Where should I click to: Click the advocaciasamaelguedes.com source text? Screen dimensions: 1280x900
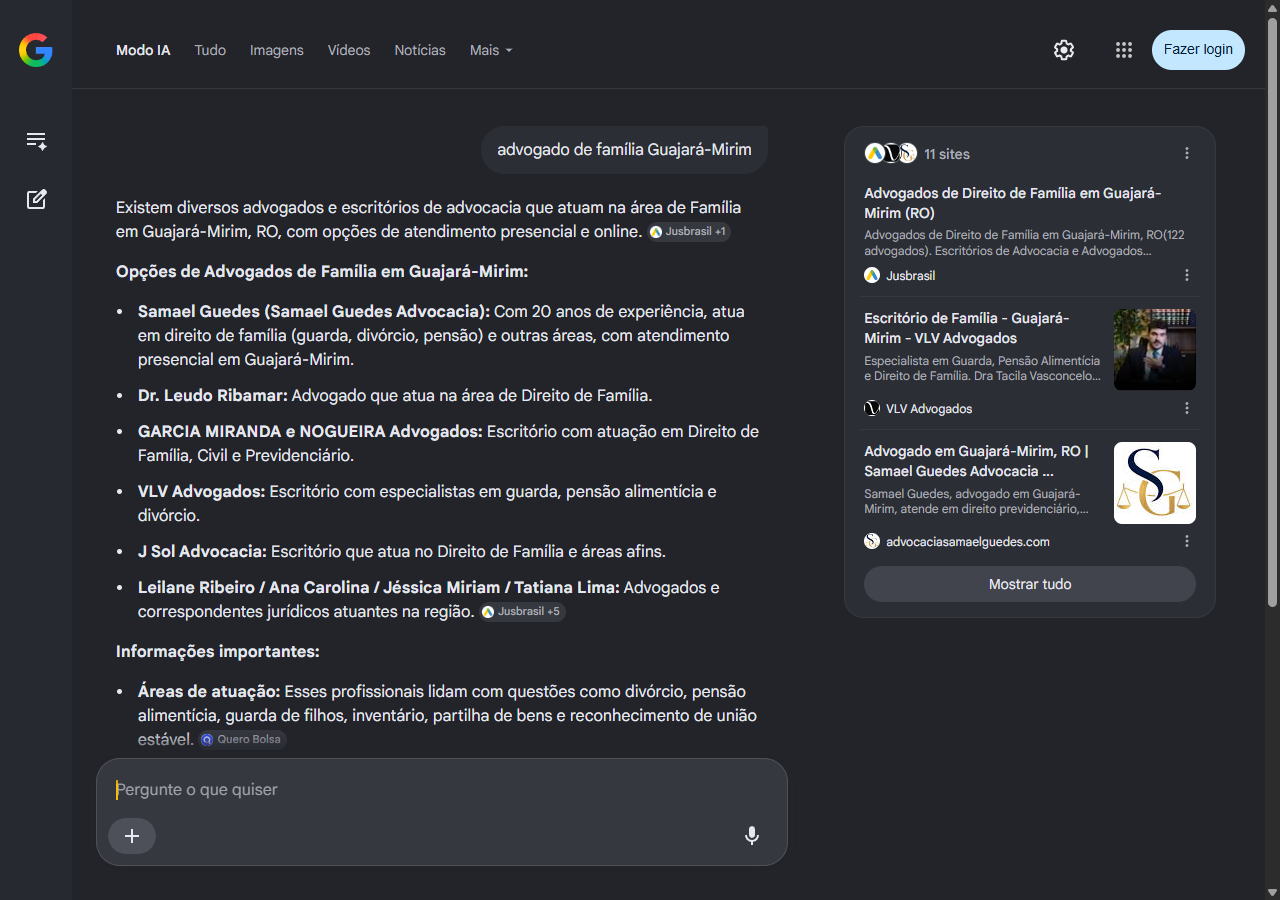(968, 542)
